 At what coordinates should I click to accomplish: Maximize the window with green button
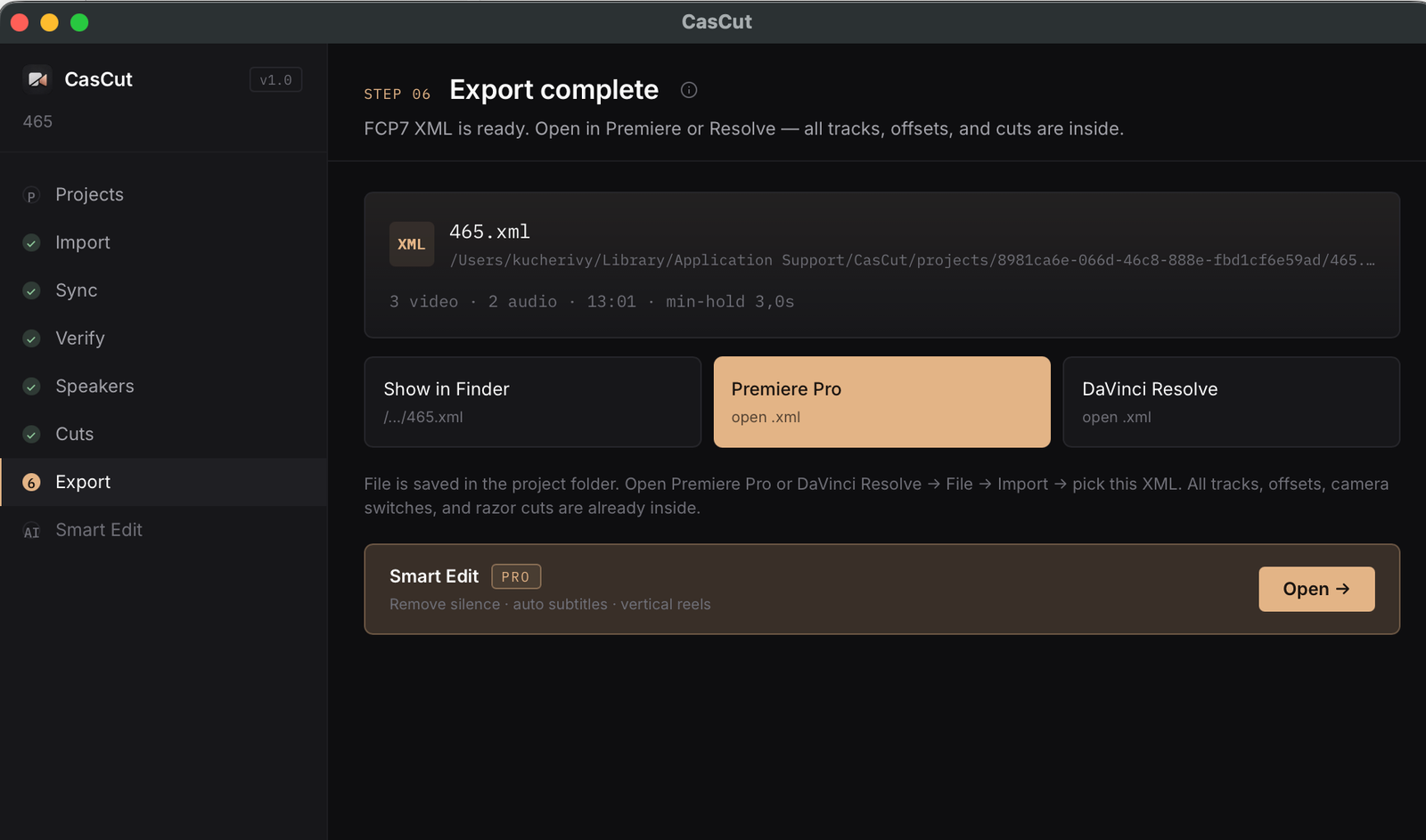79,22
